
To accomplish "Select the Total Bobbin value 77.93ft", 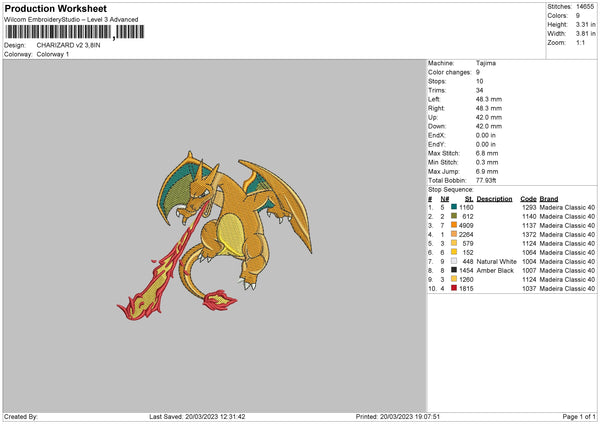I will pyautogui.click(x=486, y=180).
